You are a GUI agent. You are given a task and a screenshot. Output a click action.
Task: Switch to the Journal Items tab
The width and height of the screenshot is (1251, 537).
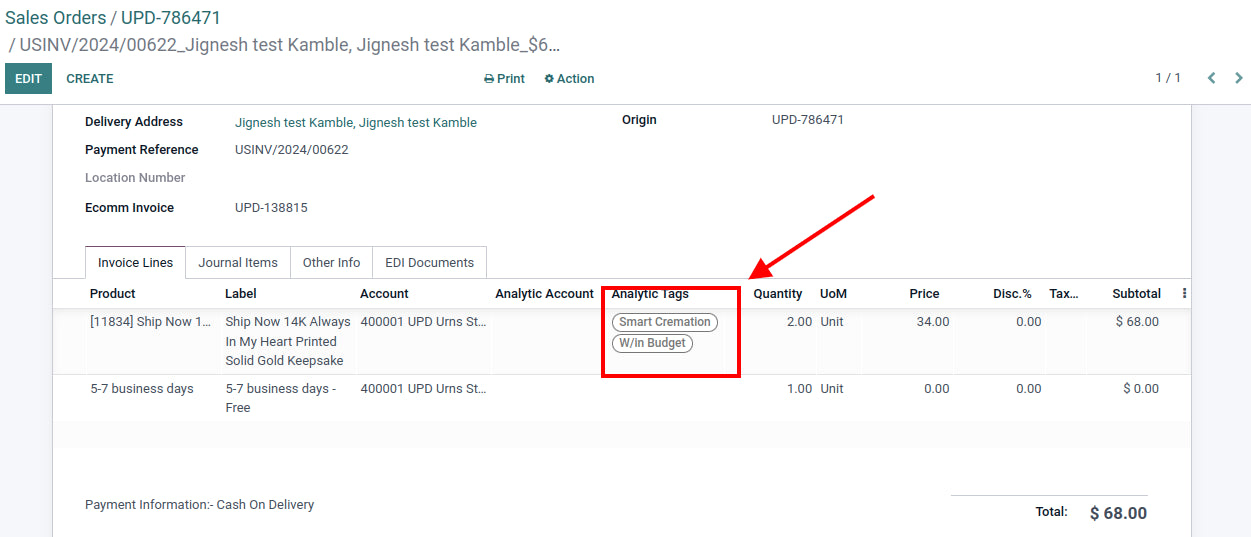coord(238,263)
